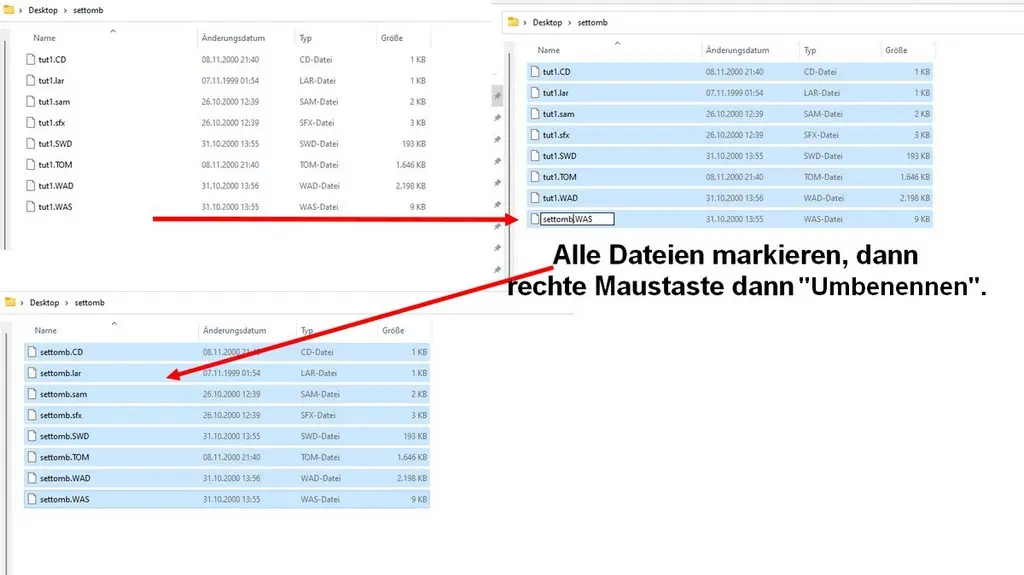The height and width of the screenshot is (575, 1024).
Task: Click the 2.198 KB size cell of settomb.WAD
Action: [x=411, y=478]
